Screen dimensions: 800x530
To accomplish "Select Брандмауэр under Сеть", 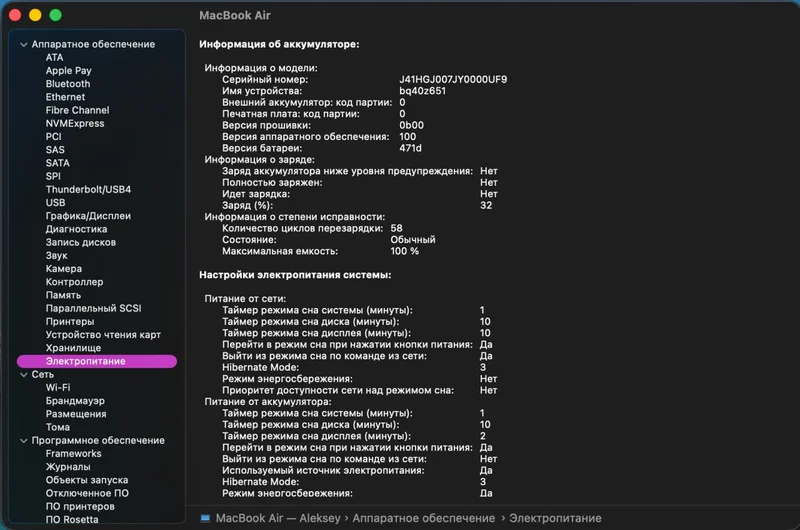I will tap(75, 401).
